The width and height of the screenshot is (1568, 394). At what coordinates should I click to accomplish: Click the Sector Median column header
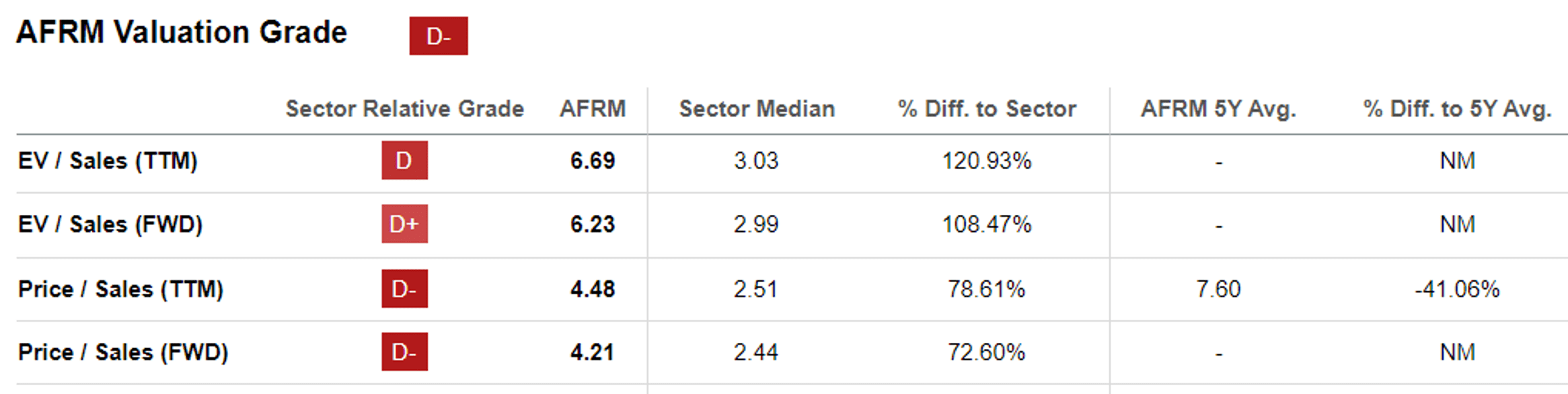pos(757,108)
